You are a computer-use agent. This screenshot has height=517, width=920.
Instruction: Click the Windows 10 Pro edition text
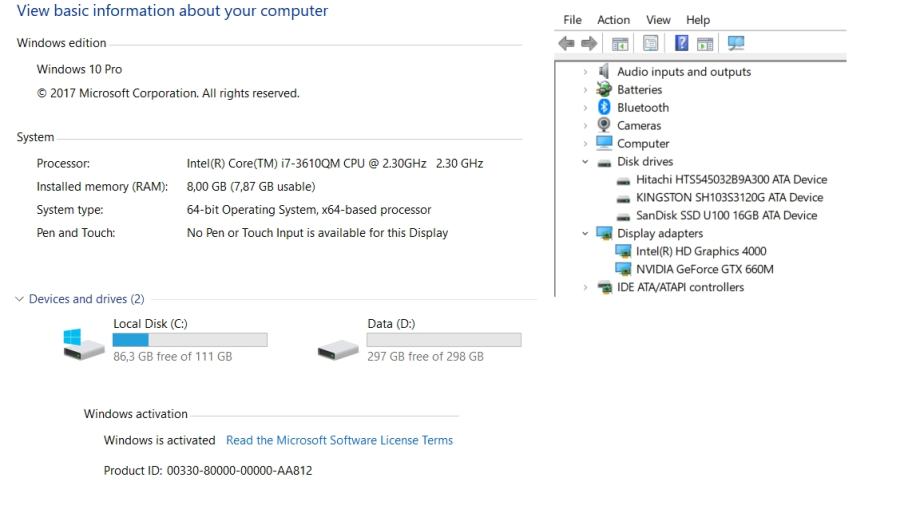[79, 69]
